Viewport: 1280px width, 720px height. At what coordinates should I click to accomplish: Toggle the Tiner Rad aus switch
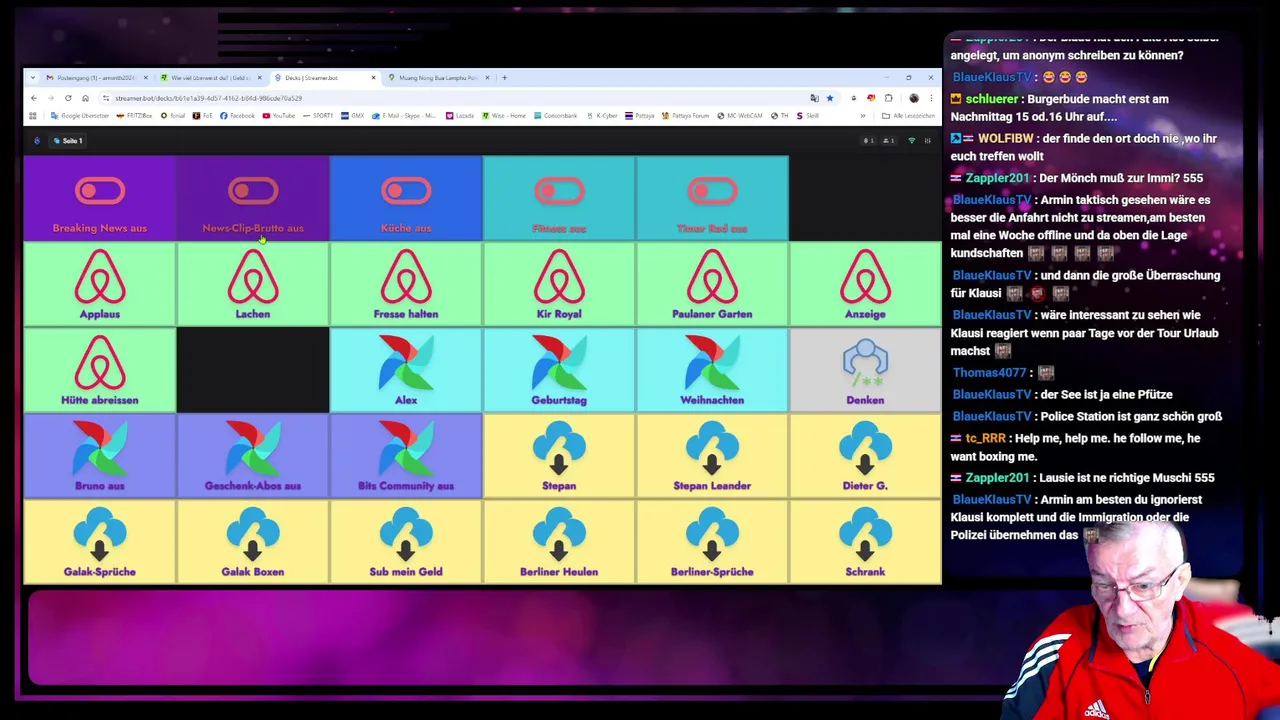pyautogui.click(x=711, y=198)
